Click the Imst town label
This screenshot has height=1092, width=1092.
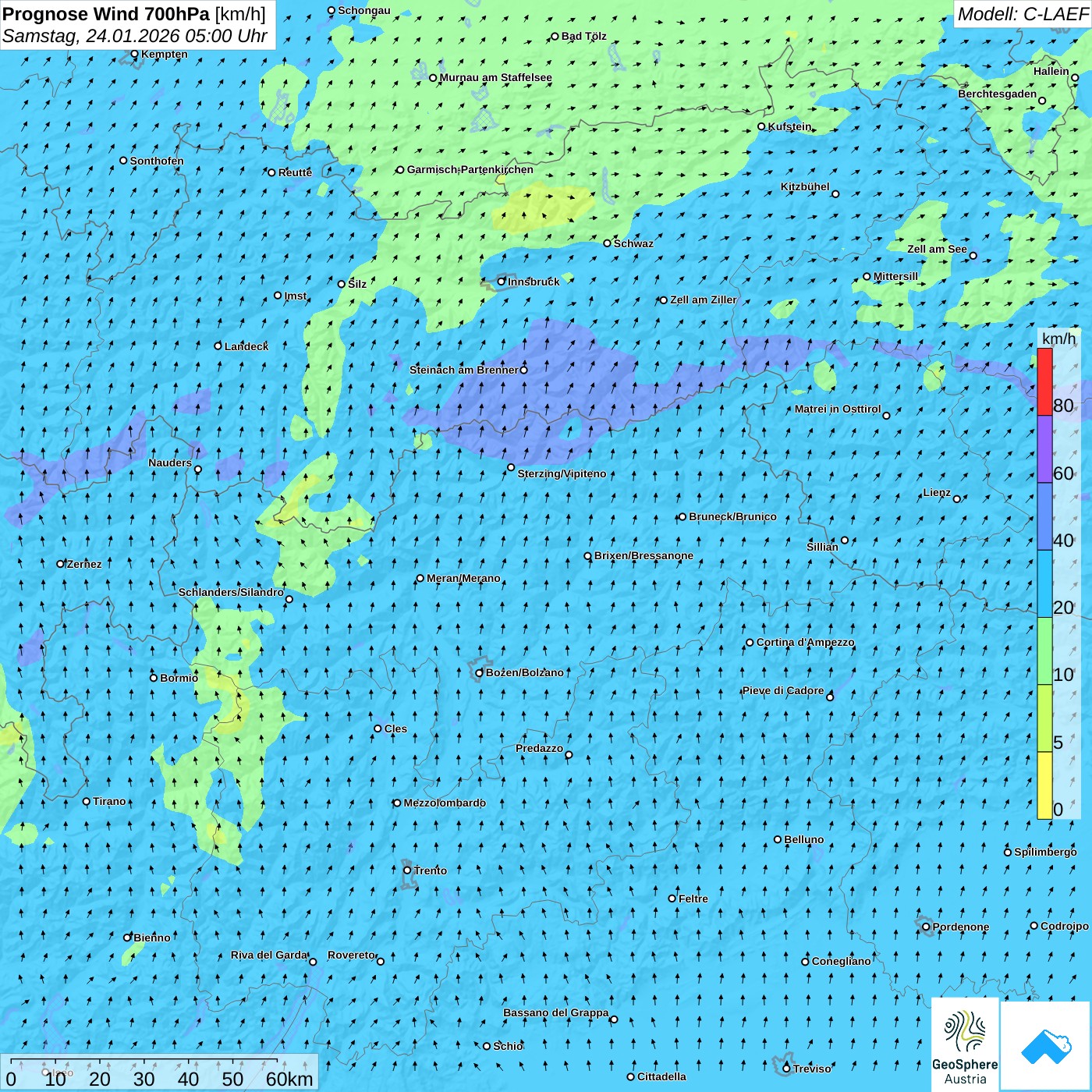coord(295,296)
